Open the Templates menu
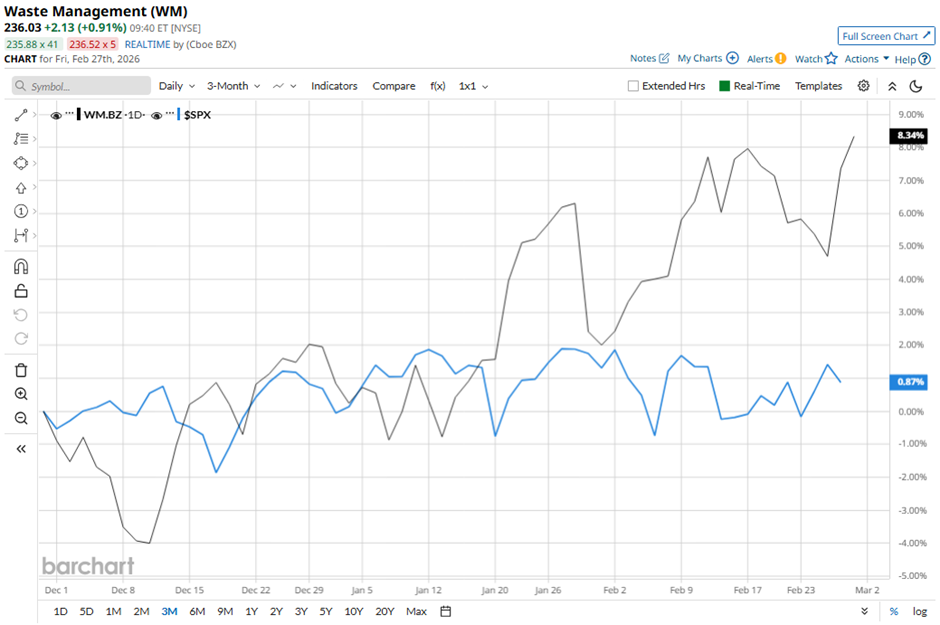This screenshot has width=940, height=625. 818,86
